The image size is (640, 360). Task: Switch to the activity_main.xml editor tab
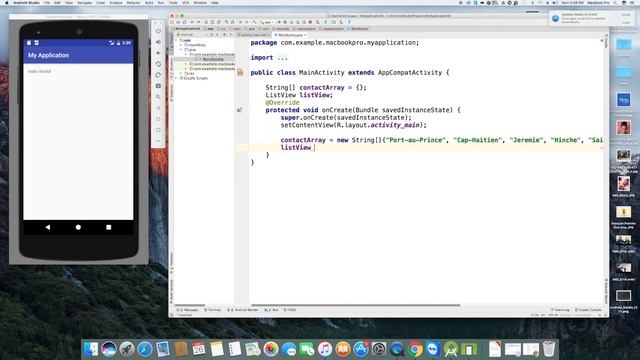point(253,35)
